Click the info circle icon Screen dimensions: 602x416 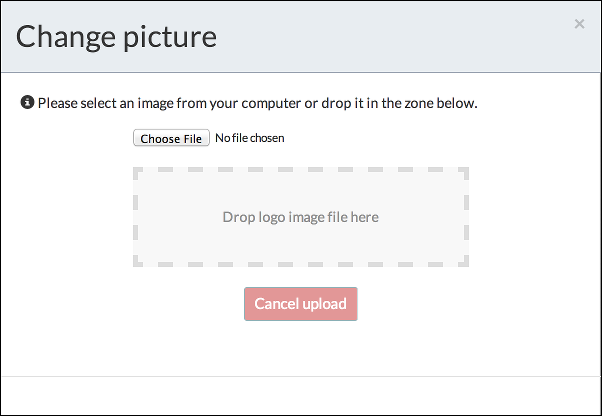tap(28, 103)
